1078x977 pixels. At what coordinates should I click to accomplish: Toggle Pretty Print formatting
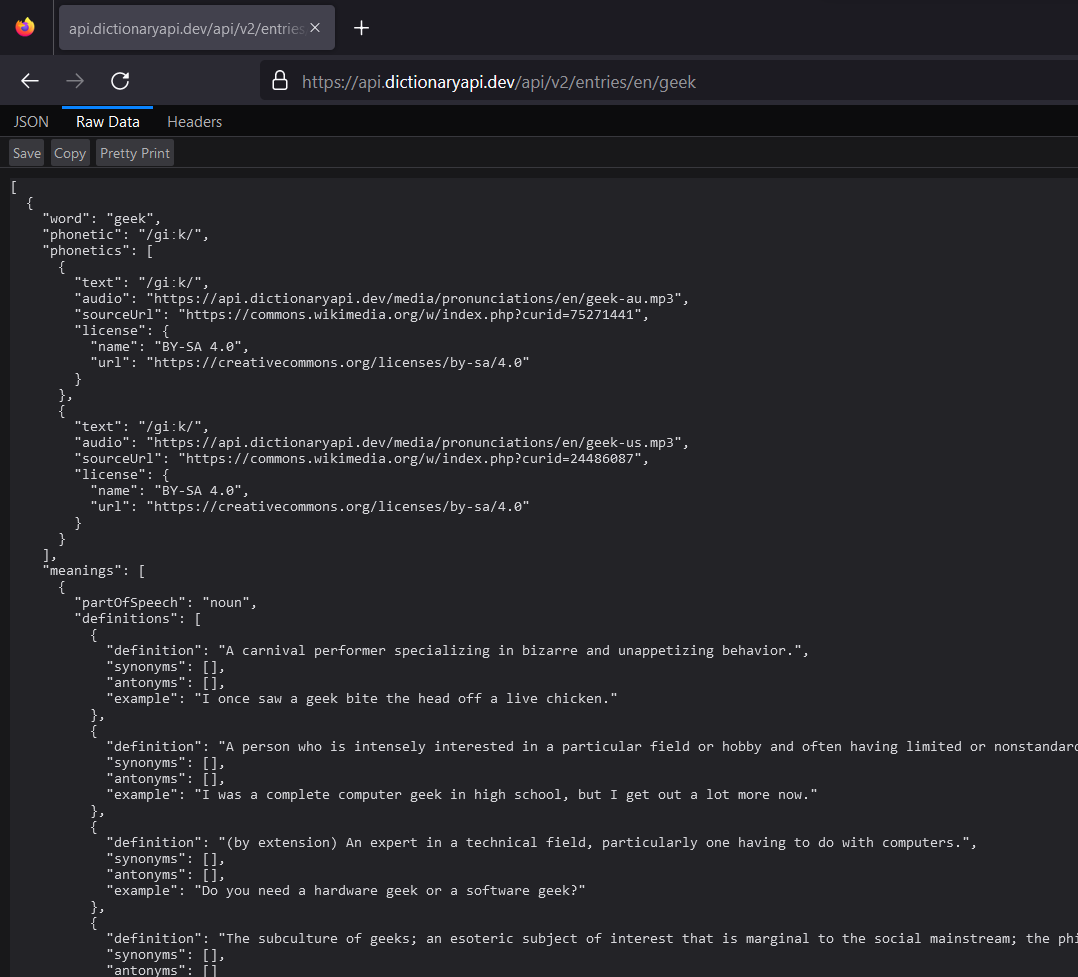coord(135,153)
